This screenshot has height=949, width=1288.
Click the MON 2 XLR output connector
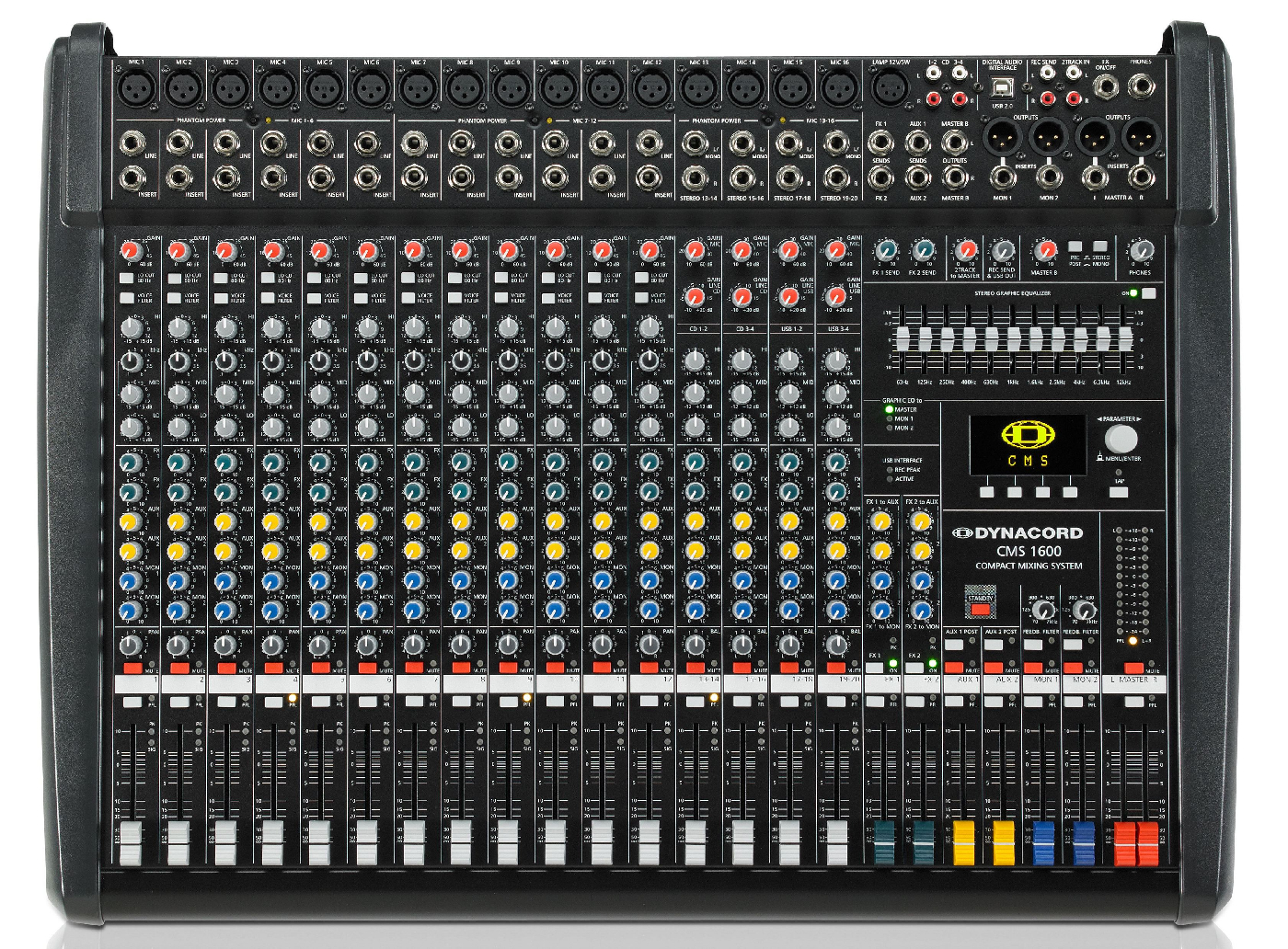(x=1047, y=138)
